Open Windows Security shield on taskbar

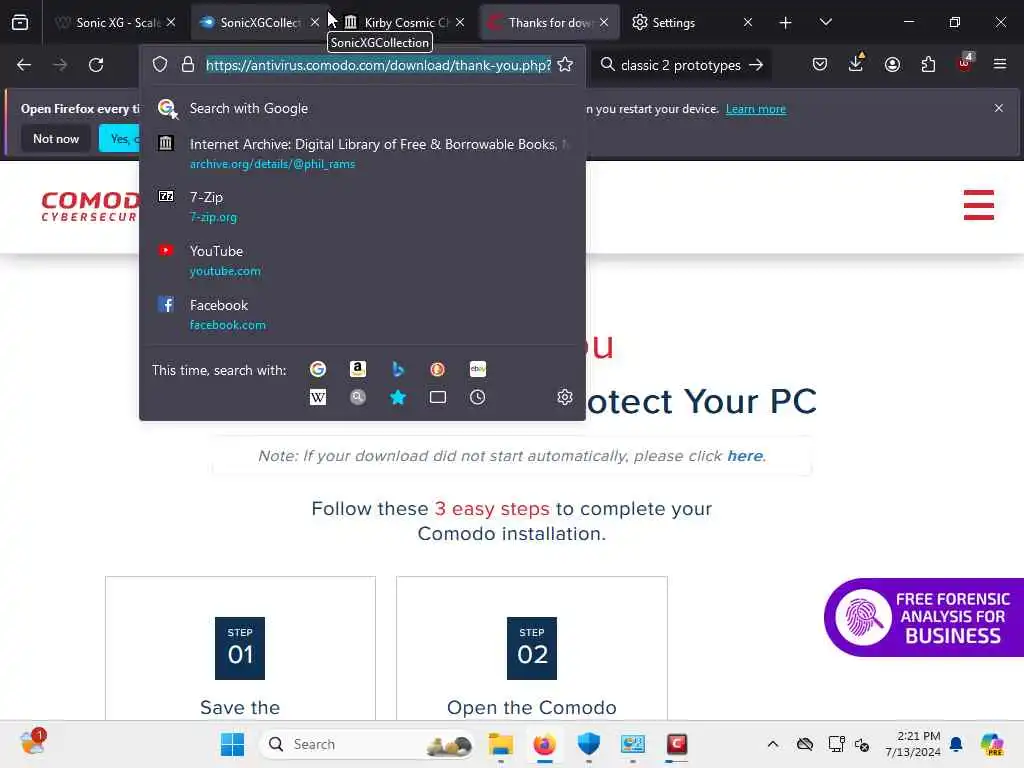pyautogui.click(x=588, y=744)
